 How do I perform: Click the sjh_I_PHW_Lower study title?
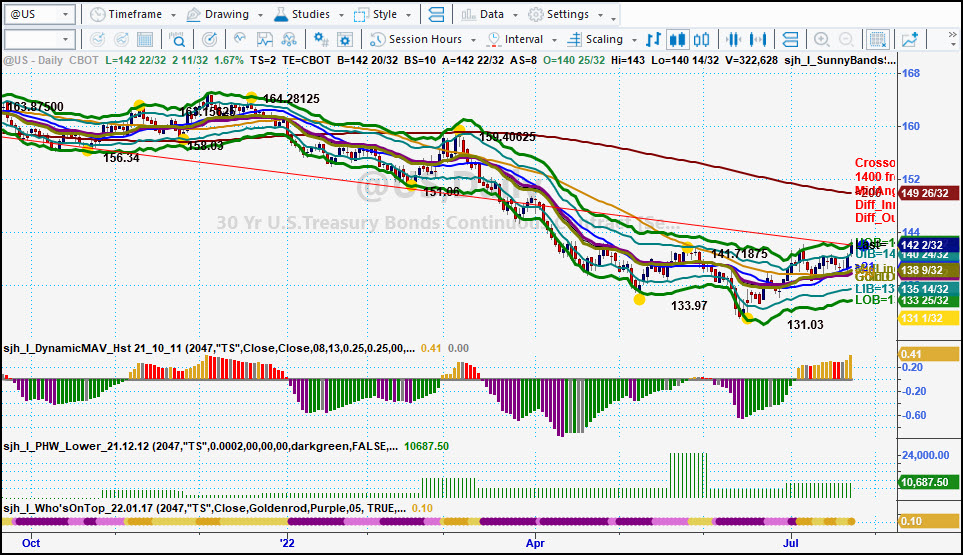pos(200,446)
